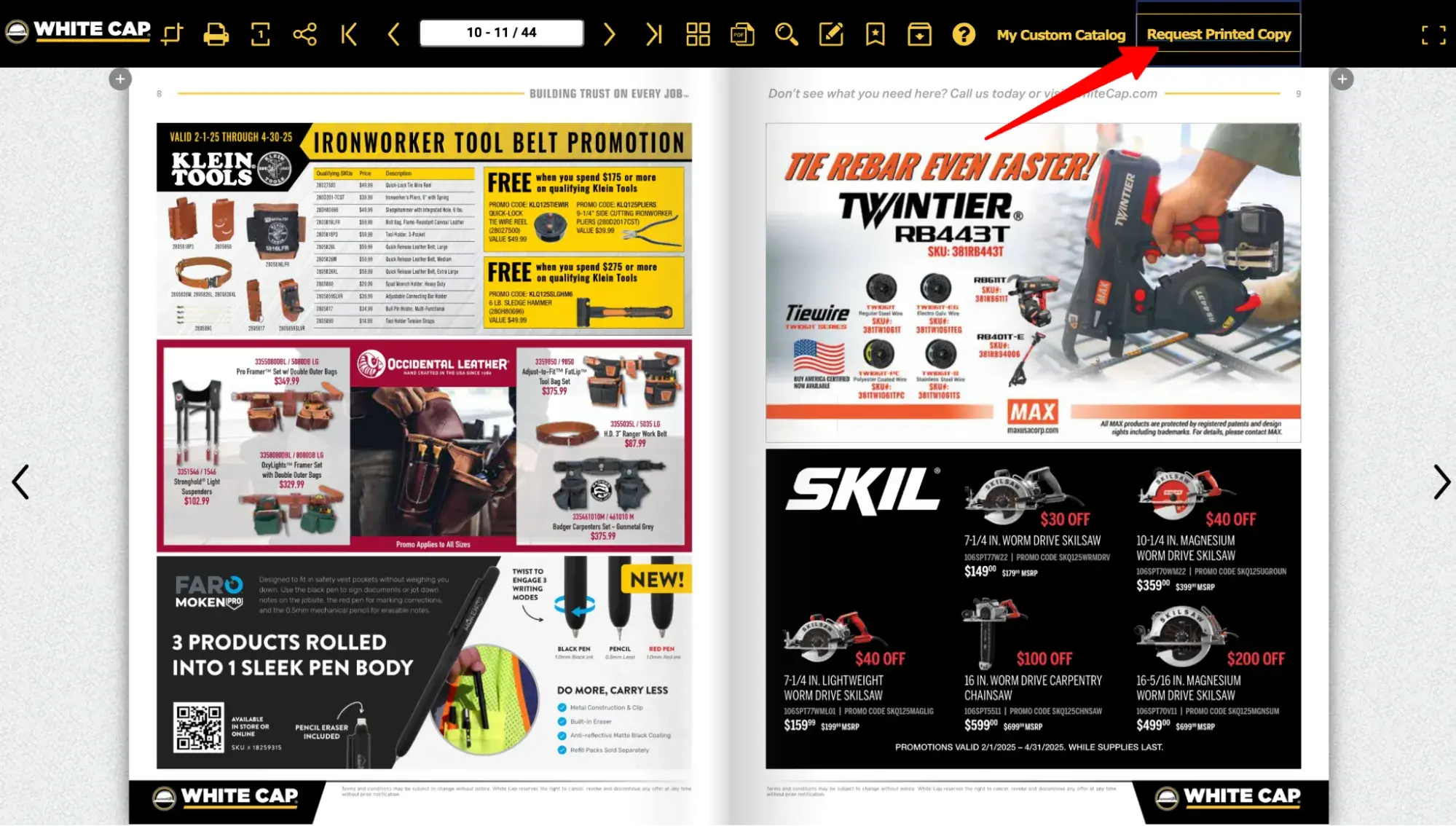This screenshot has width=1456, height=826.
Task: Open the grid/thumbnails view icon
Action: tap(698, 34)
